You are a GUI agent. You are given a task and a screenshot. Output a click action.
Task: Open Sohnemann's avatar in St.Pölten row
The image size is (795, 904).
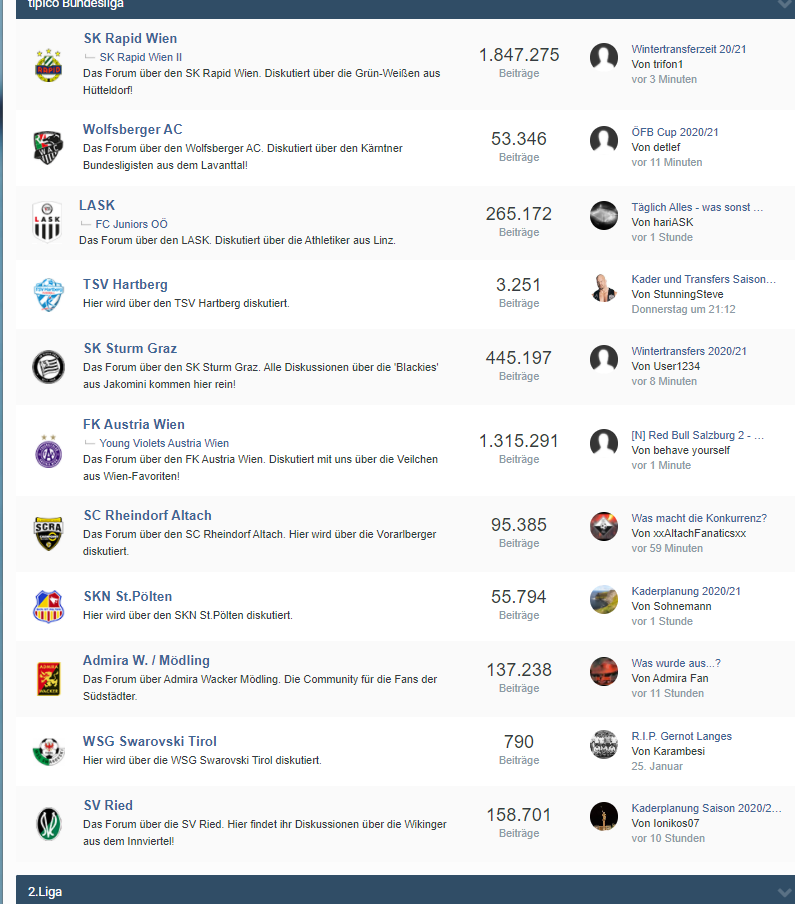click(604, 600)
